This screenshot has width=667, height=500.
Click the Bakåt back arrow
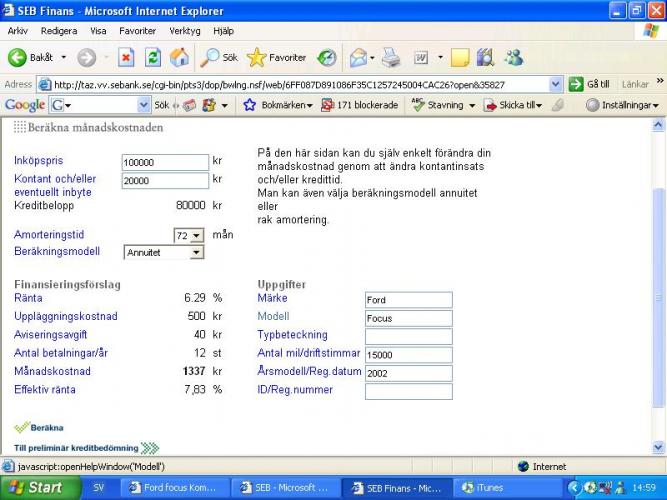click(30, 58)
